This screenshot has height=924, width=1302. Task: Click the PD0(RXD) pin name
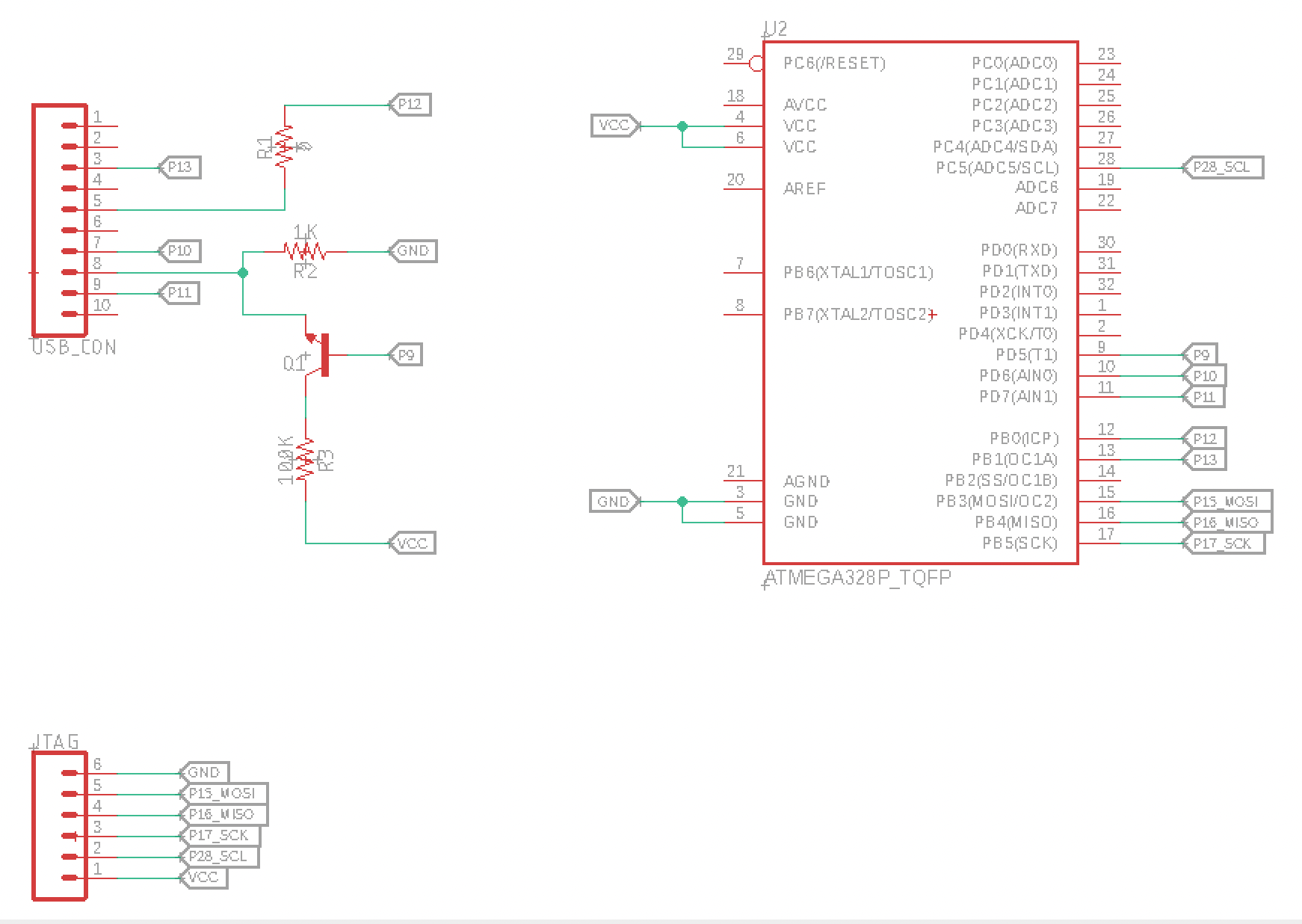click(1019, 250)
